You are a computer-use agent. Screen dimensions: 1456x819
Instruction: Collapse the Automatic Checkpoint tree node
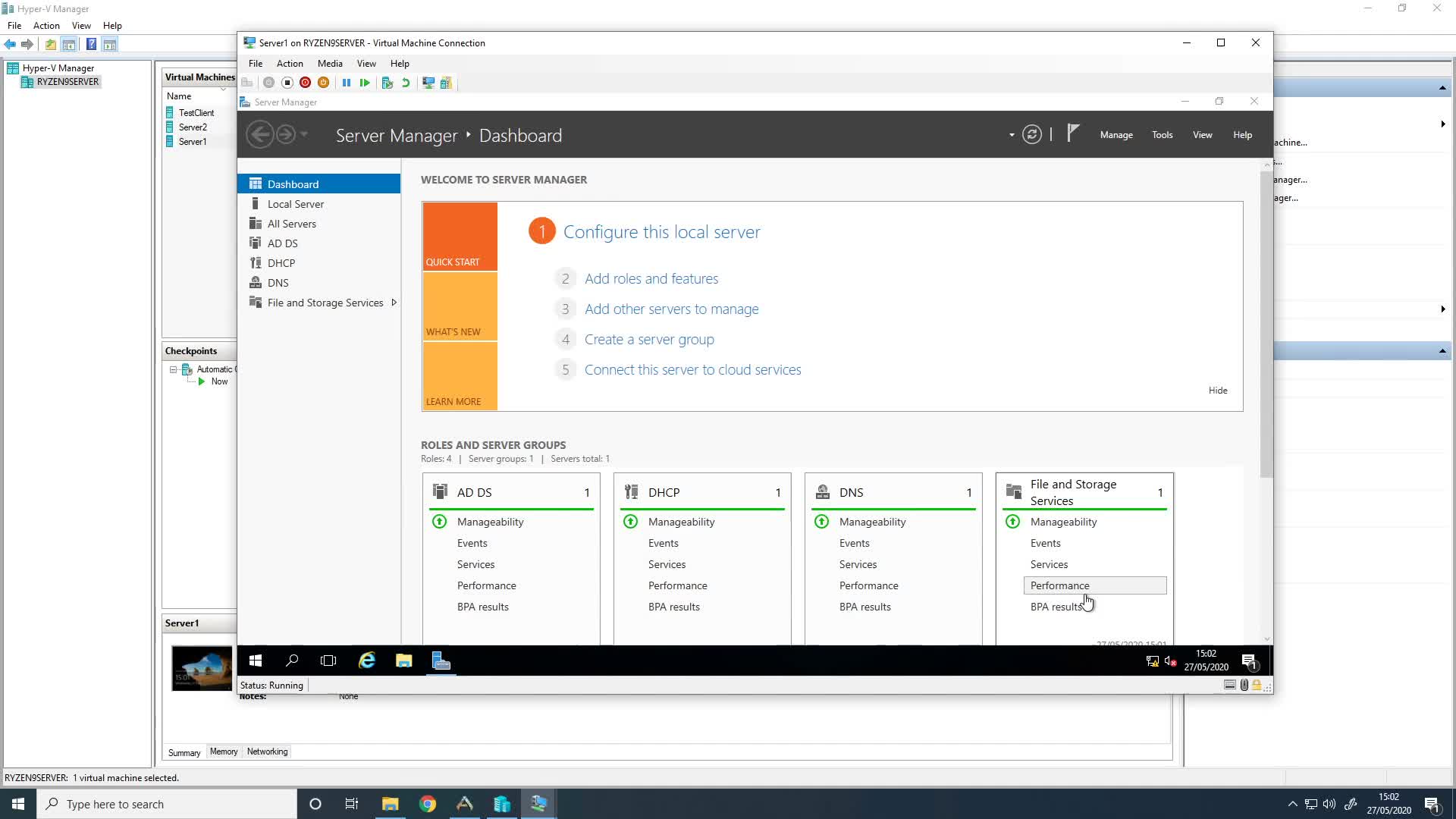(x=173, y=369)
